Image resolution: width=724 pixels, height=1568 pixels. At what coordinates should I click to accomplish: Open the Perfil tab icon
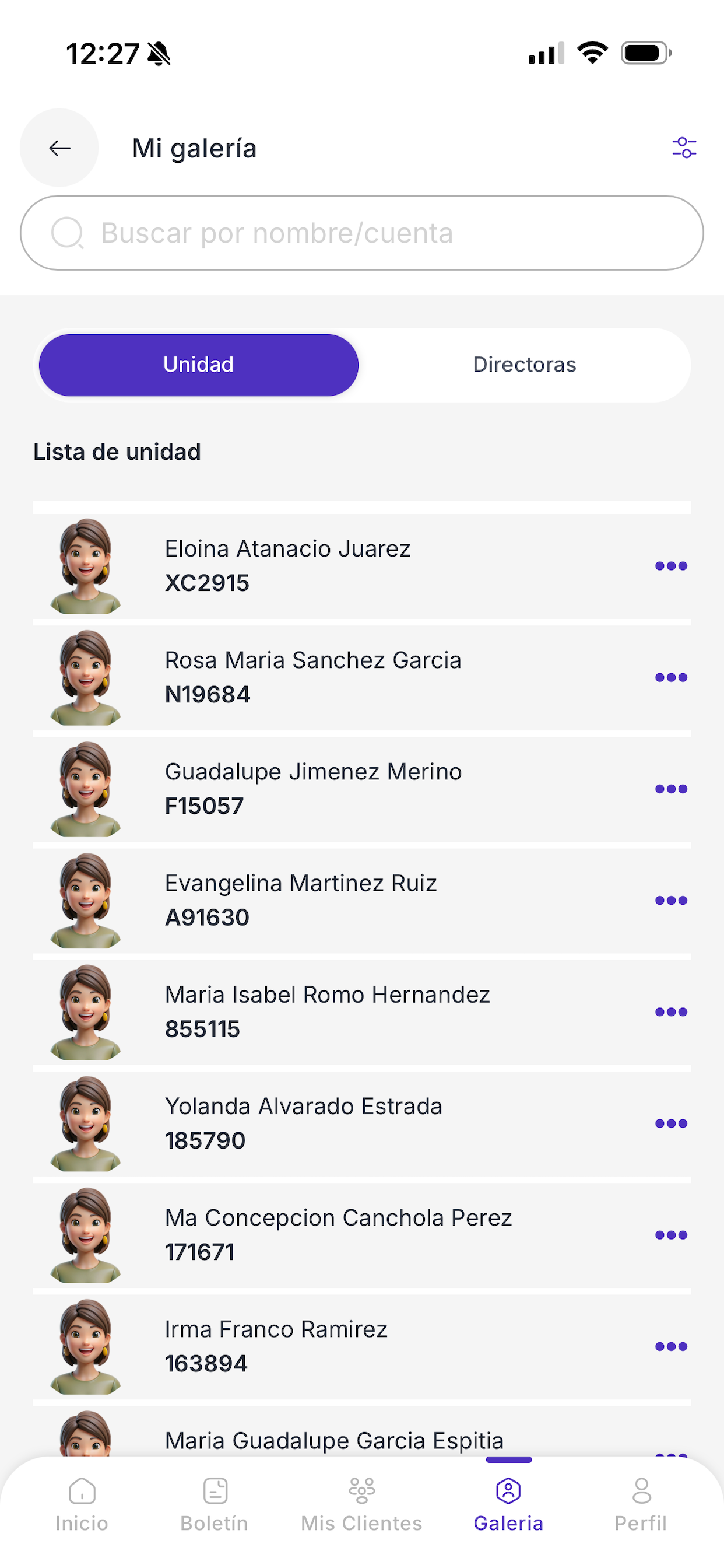(x=641, y=1490)
